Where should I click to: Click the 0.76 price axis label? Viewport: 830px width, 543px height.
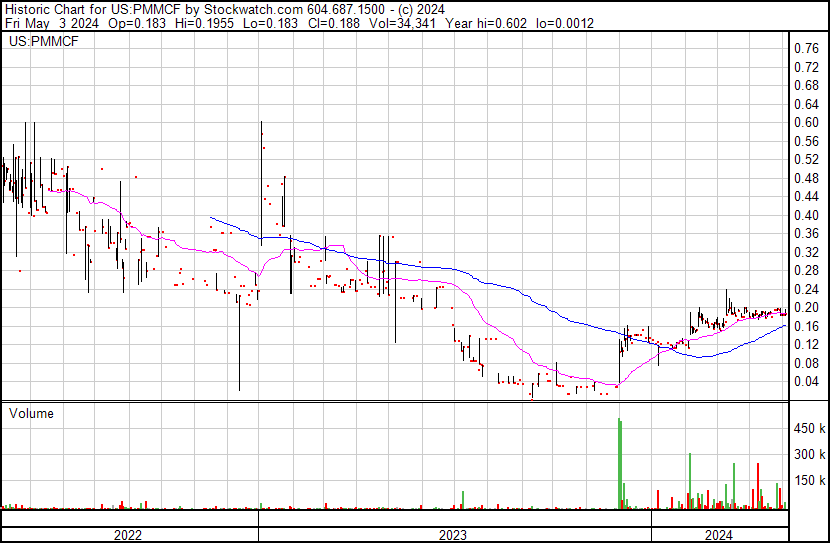[x=805, y=48]
